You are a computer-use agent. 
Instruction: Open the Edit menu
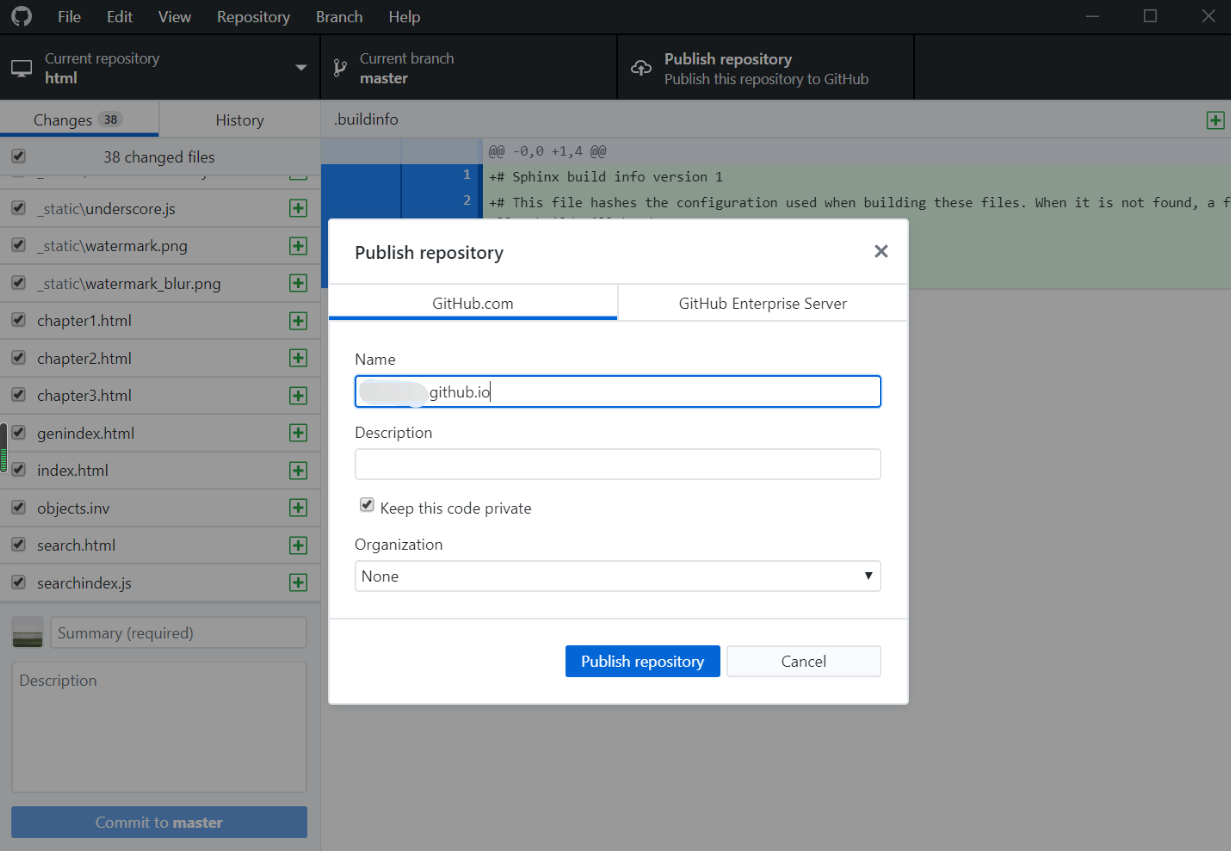[120, 17]
